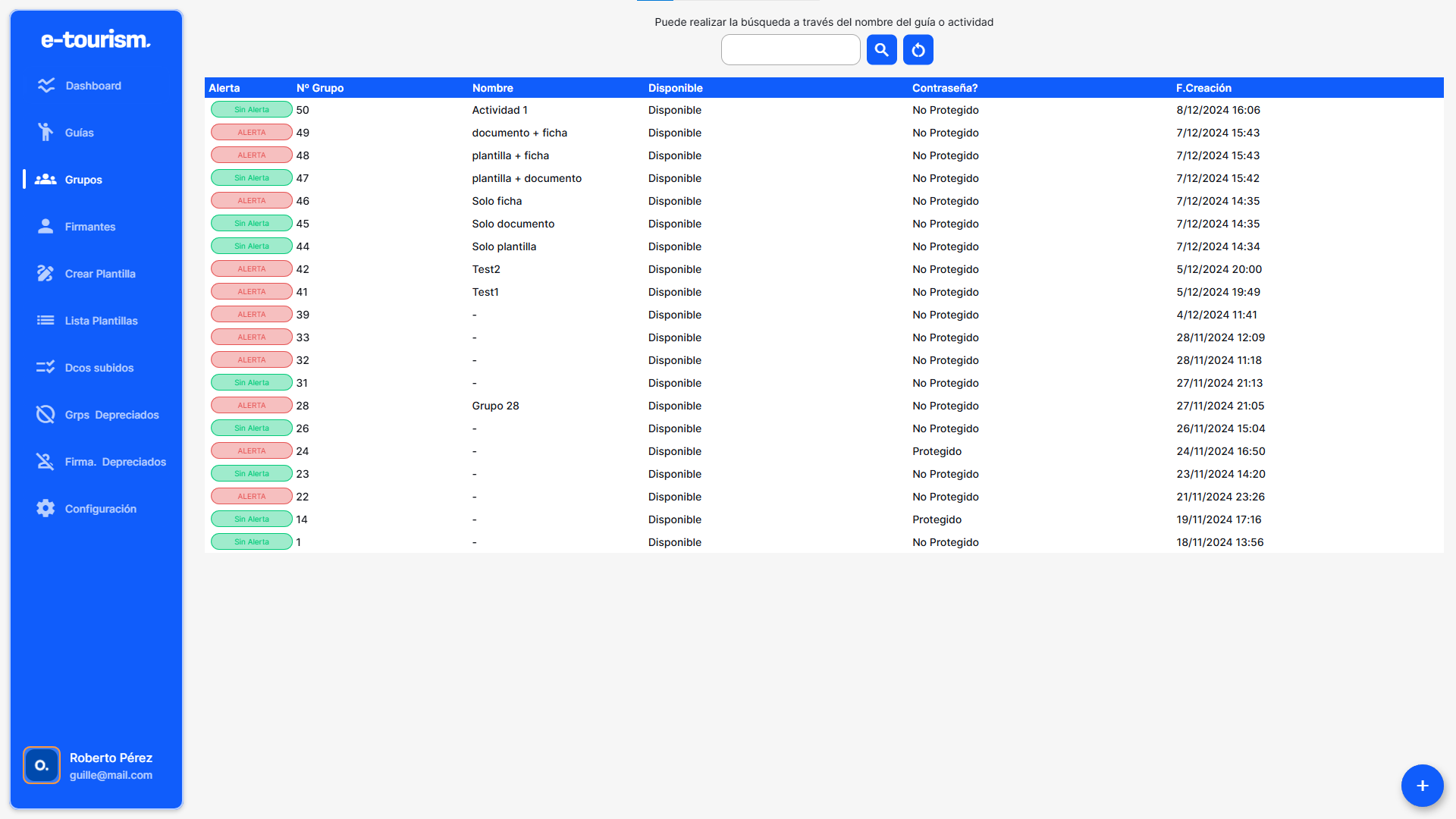Click the refresh reset icon button
The width and height of the screenshot is (1456, 819).
click(918, 50)
